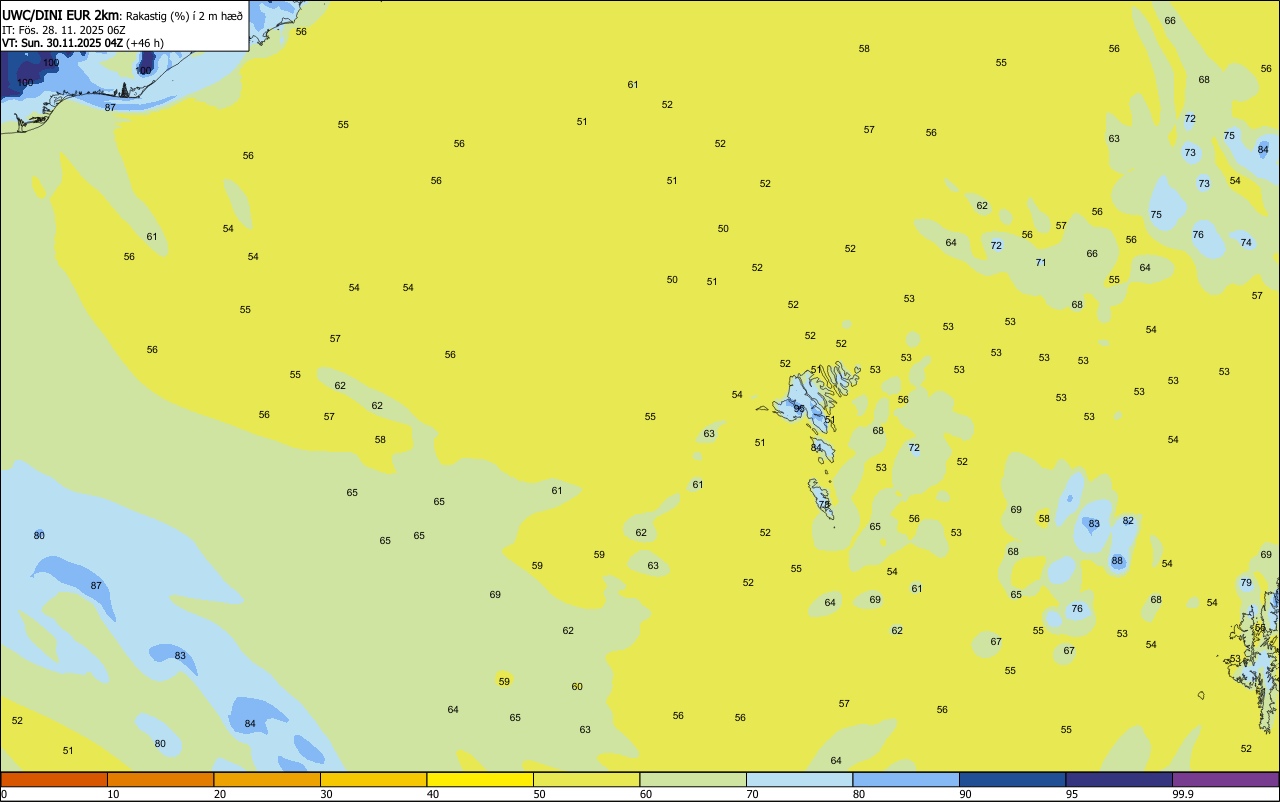Click the "90" legend tick label
The height and width of the screenshot is (802, 1280).
966,794
